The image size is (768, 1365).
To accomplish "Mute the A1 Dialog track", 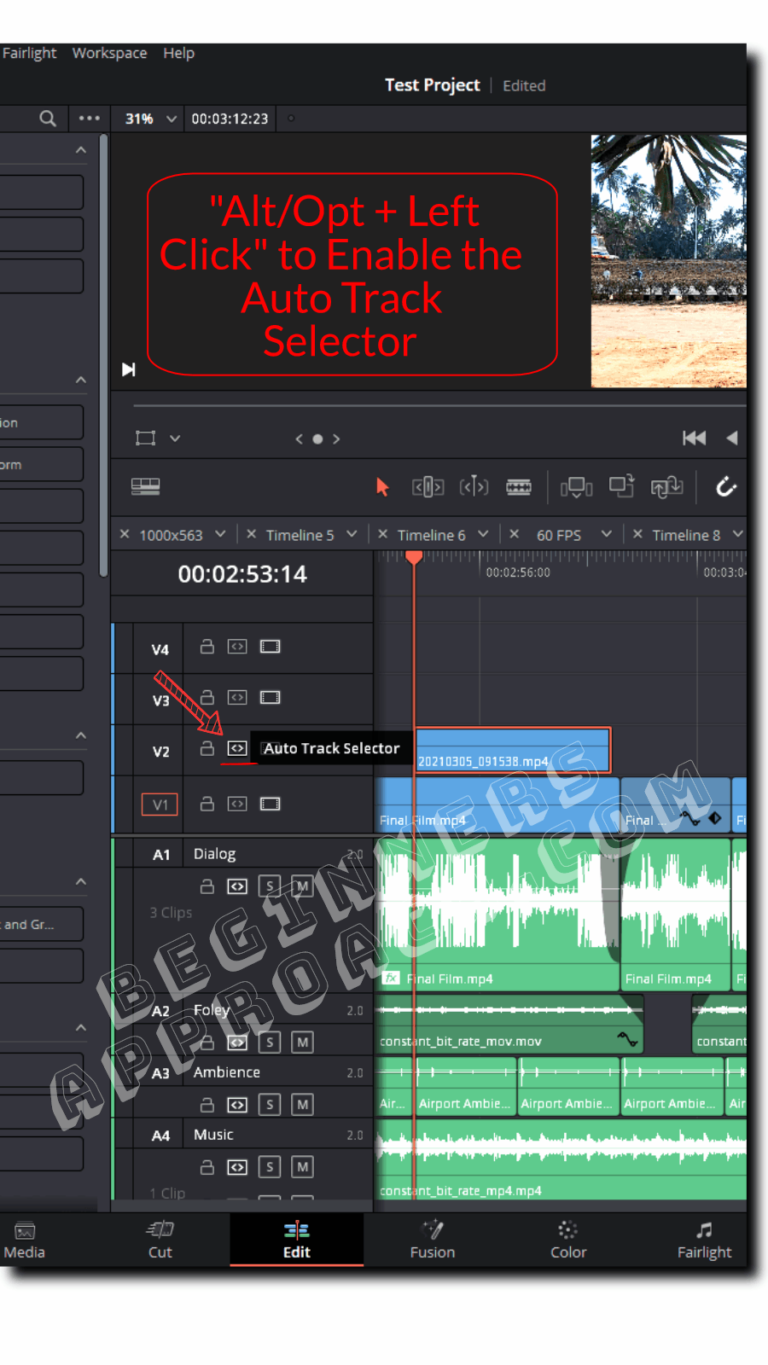I will click(x=302, y=886).
